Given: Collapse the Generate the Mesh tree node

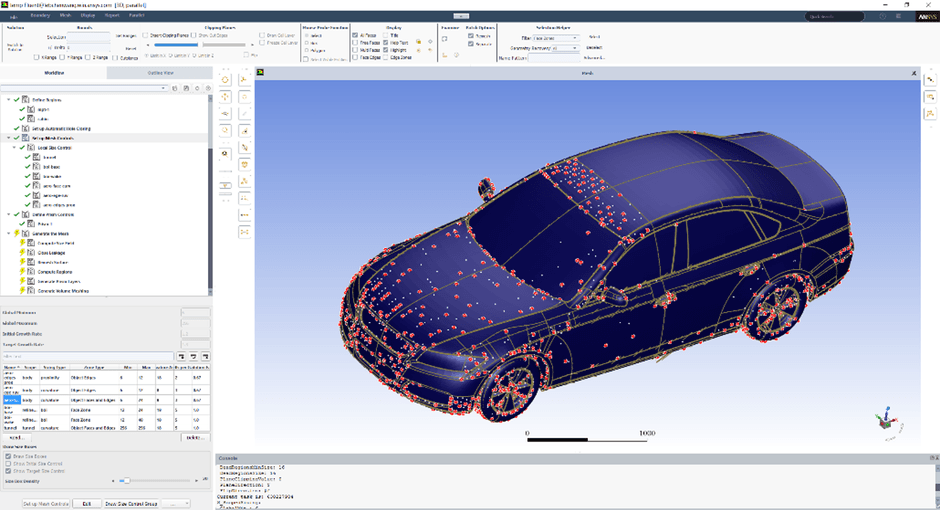Looking at the screenshot, I should click(x=9, y=233).
